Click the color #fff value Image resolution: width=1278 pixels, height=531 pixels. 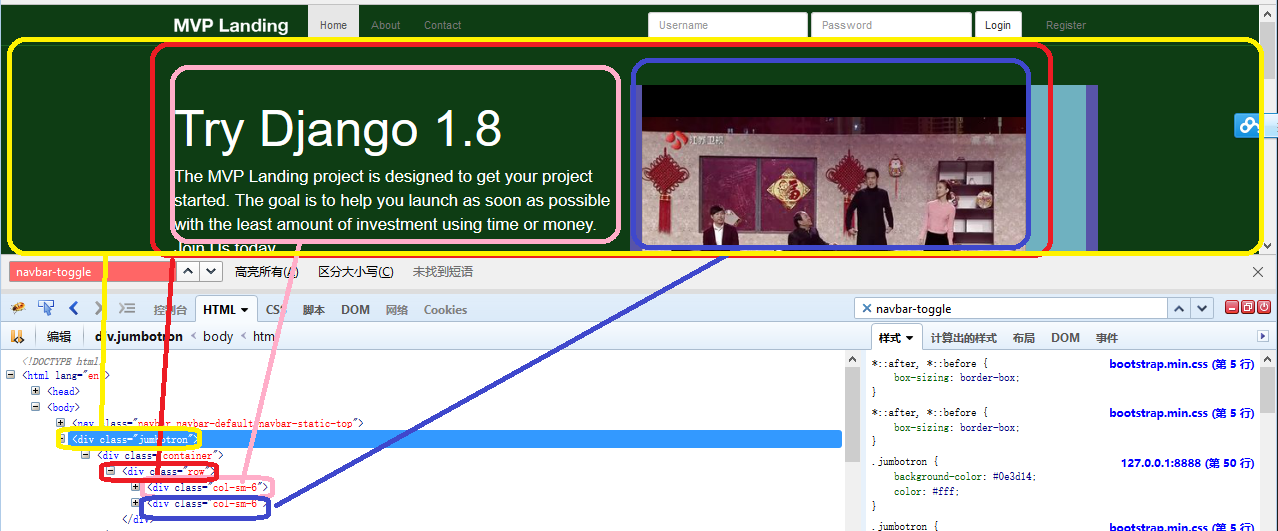pos(944,491)
